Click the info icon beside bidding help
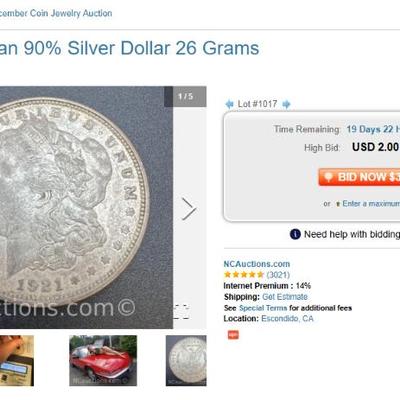This screenshot has width=400, height=400. [x=295, y=234]
